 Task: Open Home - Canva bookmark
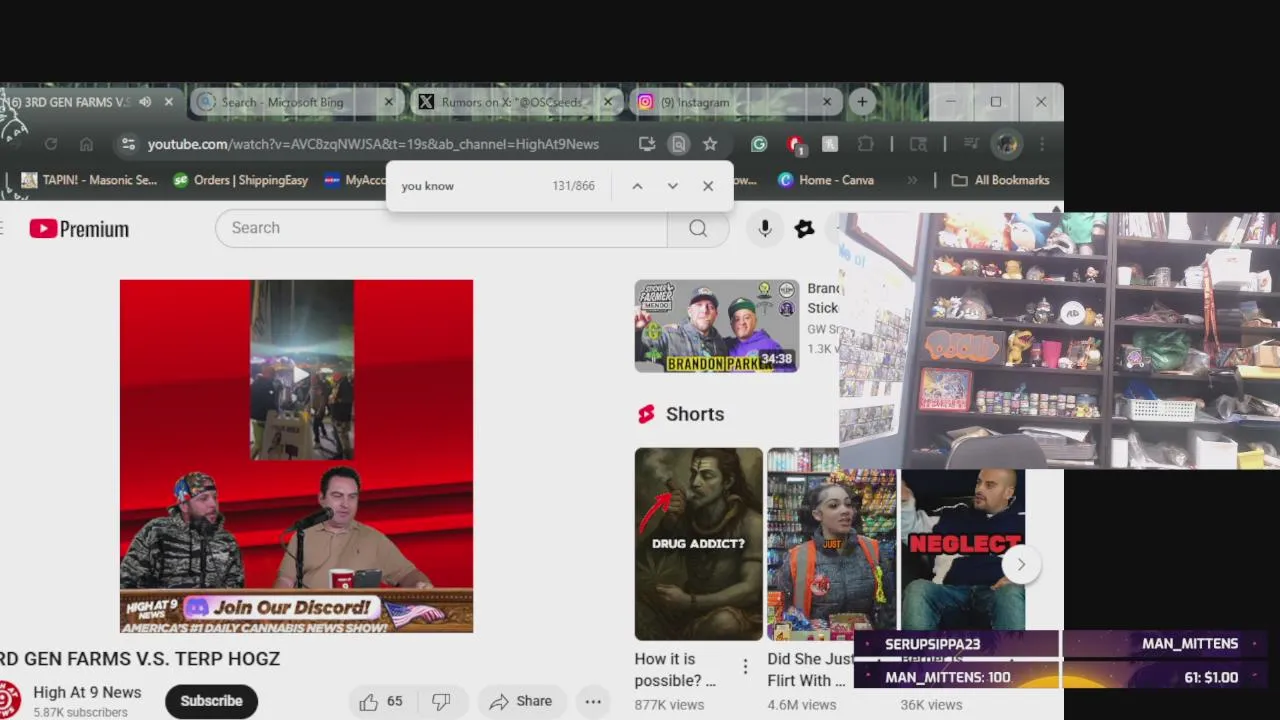(826, 180)
